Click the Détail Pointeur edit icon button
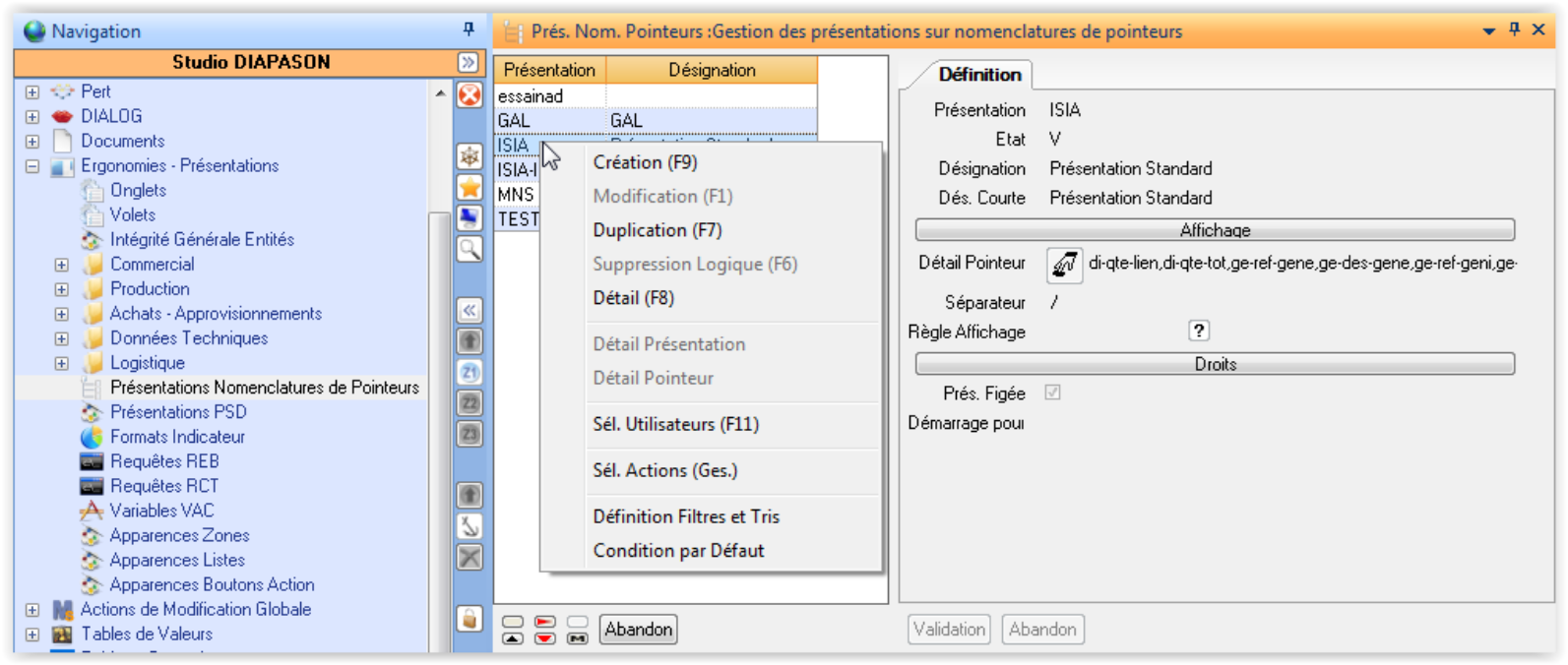1568x665 pixels. 1064,264
